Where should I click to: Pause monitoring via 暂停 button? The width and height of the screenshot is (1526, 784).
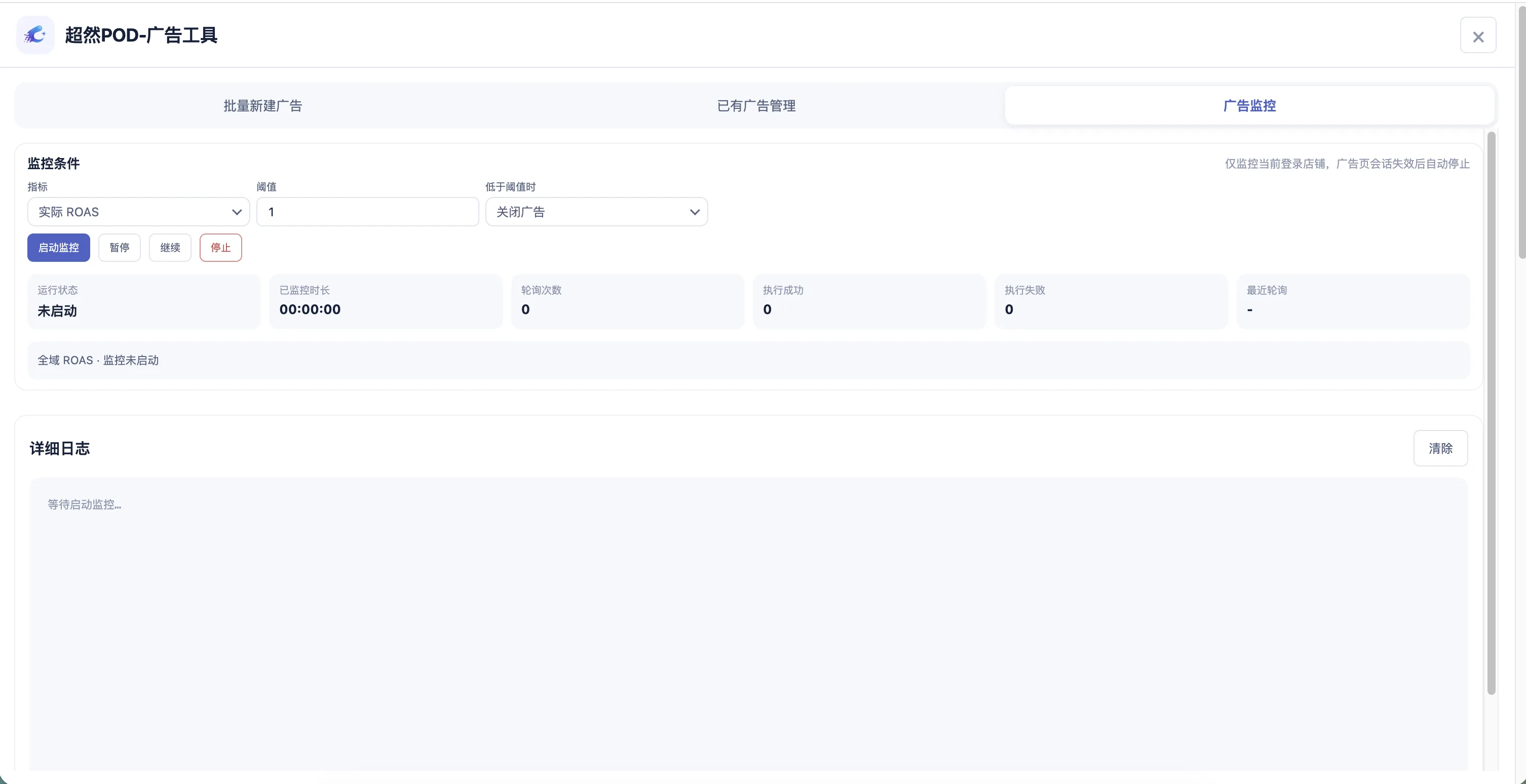click(120, 248)
